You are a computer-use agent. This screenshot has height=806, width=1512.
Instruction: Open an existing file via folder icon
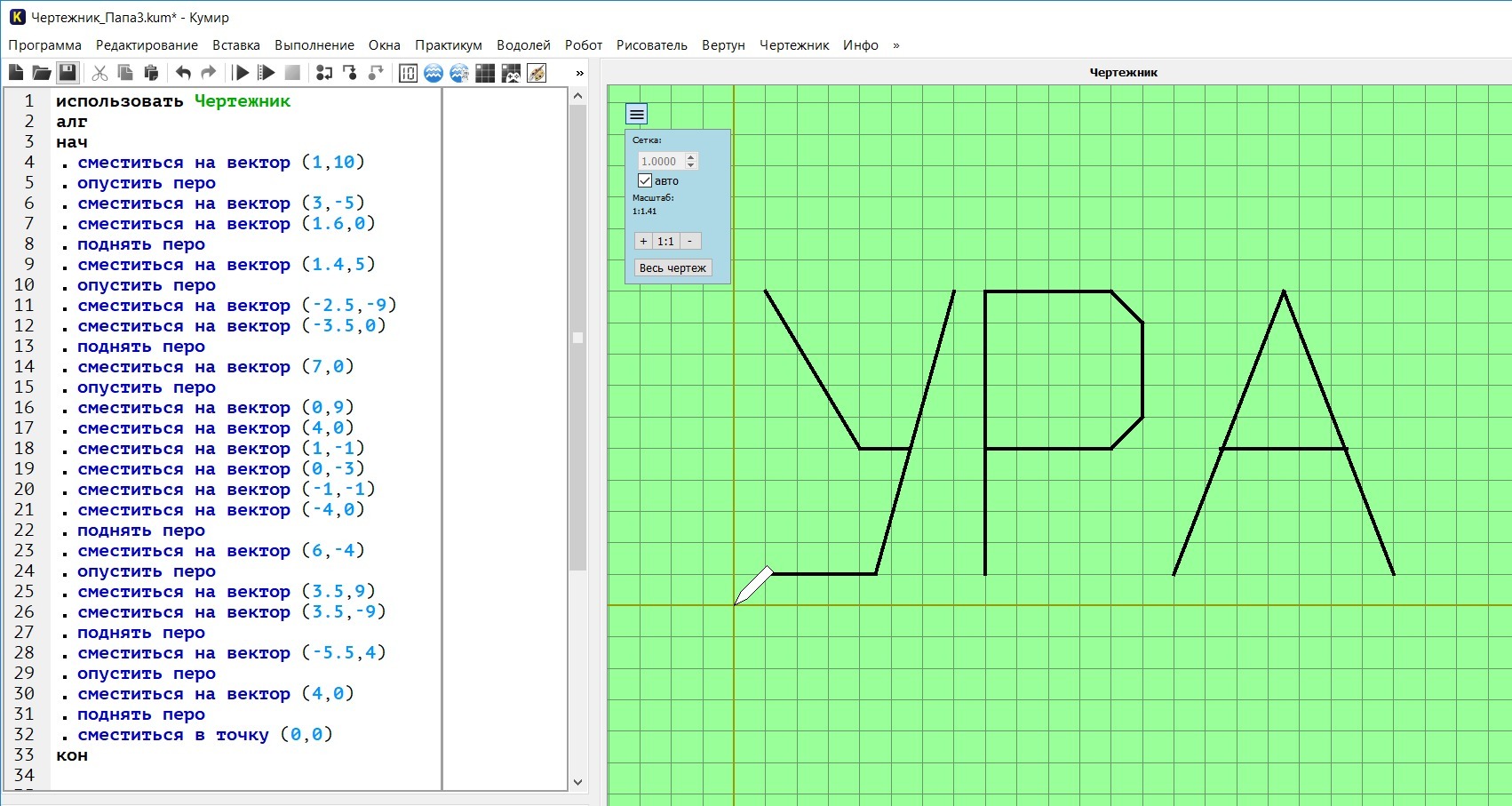tap(42, 73)
